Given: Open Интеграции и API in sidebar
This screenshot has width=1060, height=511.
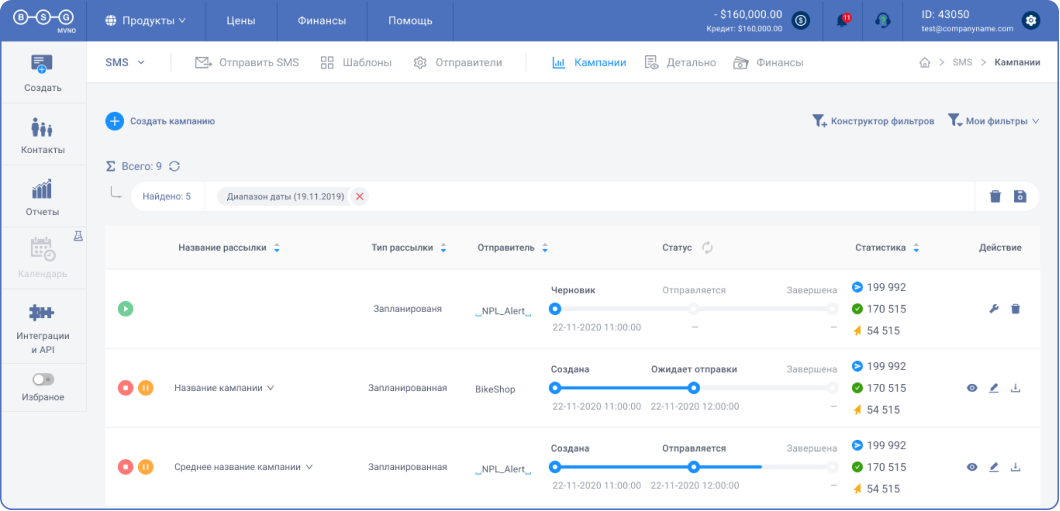Looking at the screenshot, I should 43,327.
